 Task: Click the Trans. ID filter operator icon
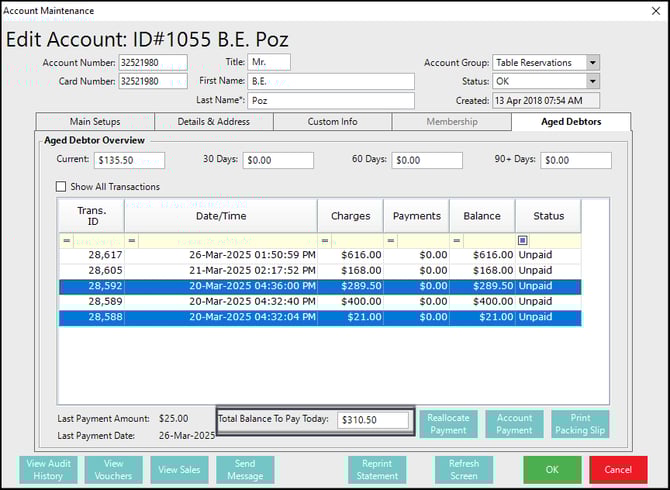(x=67, y=240)
